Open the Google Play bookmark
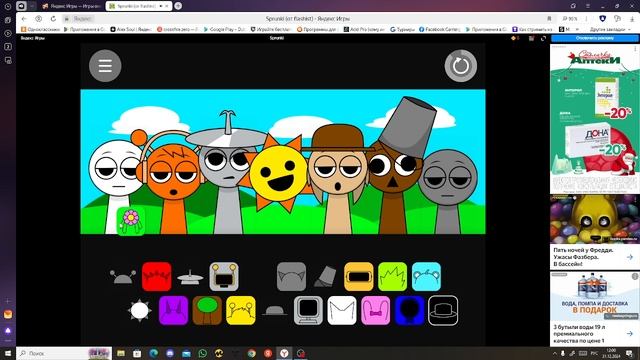This screenshot has height=360, width=640. [224, 29]
